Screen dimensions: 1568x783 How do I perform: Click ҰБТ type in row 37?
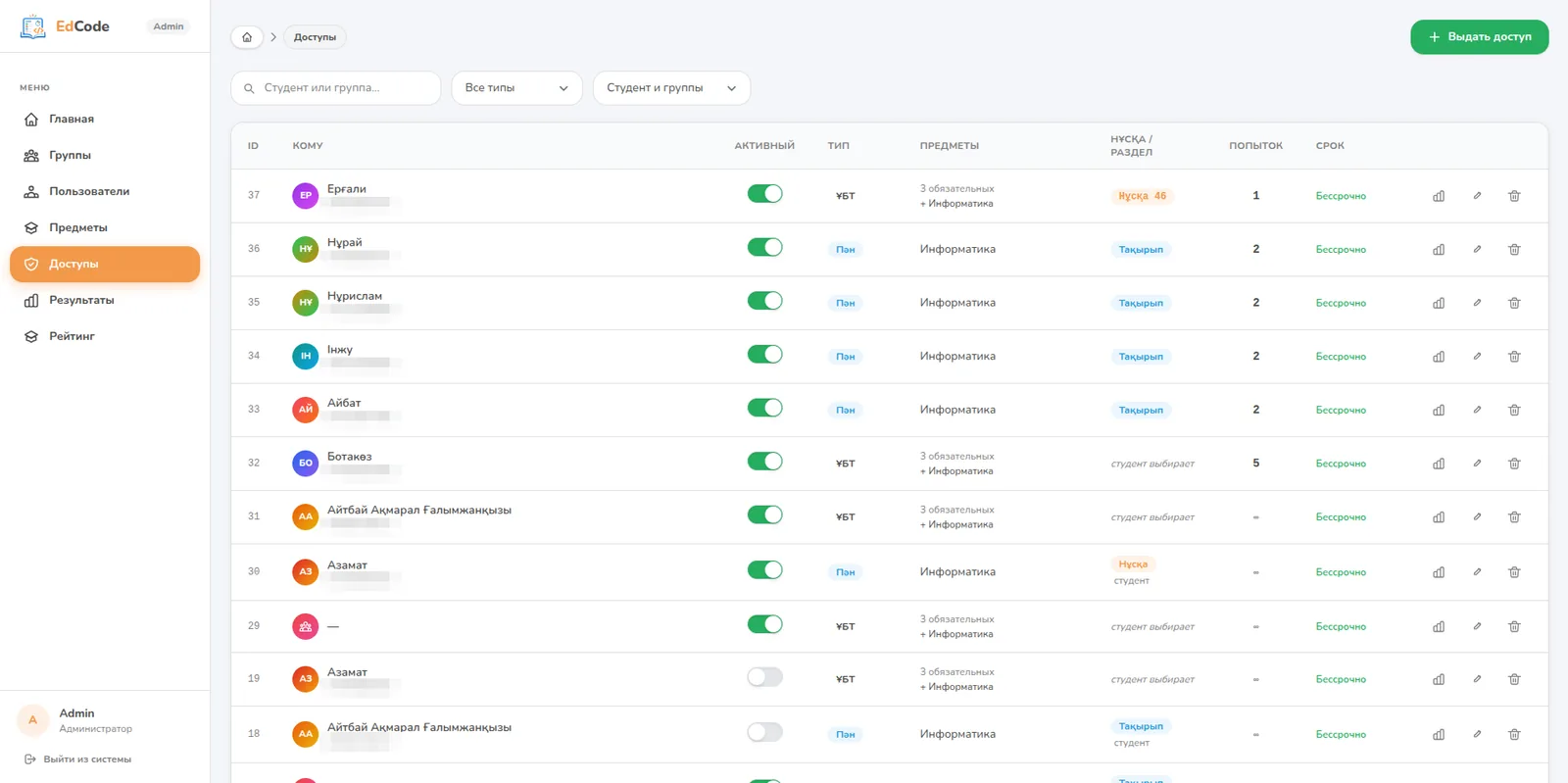[x=845, y=196]
